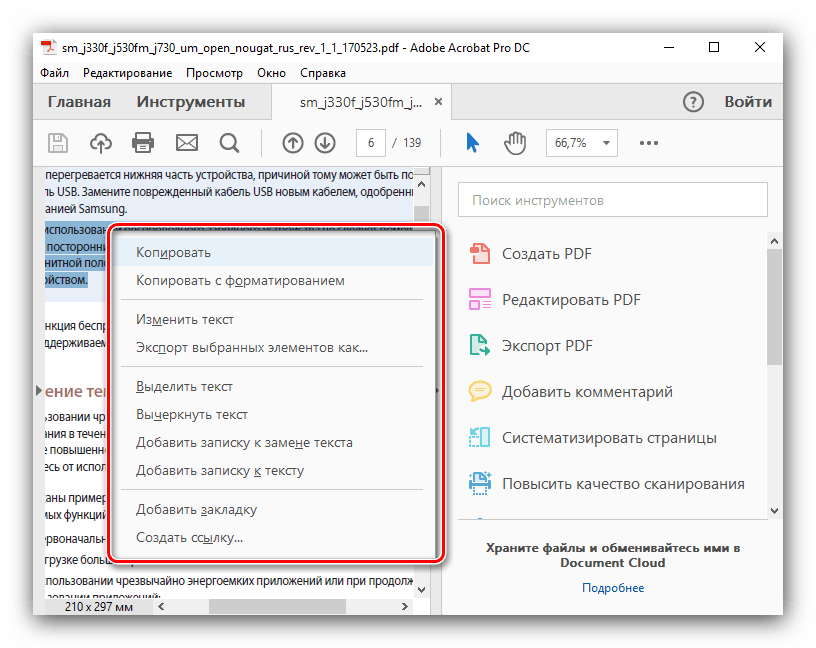Follow the Подробнее link

point(613,588)
